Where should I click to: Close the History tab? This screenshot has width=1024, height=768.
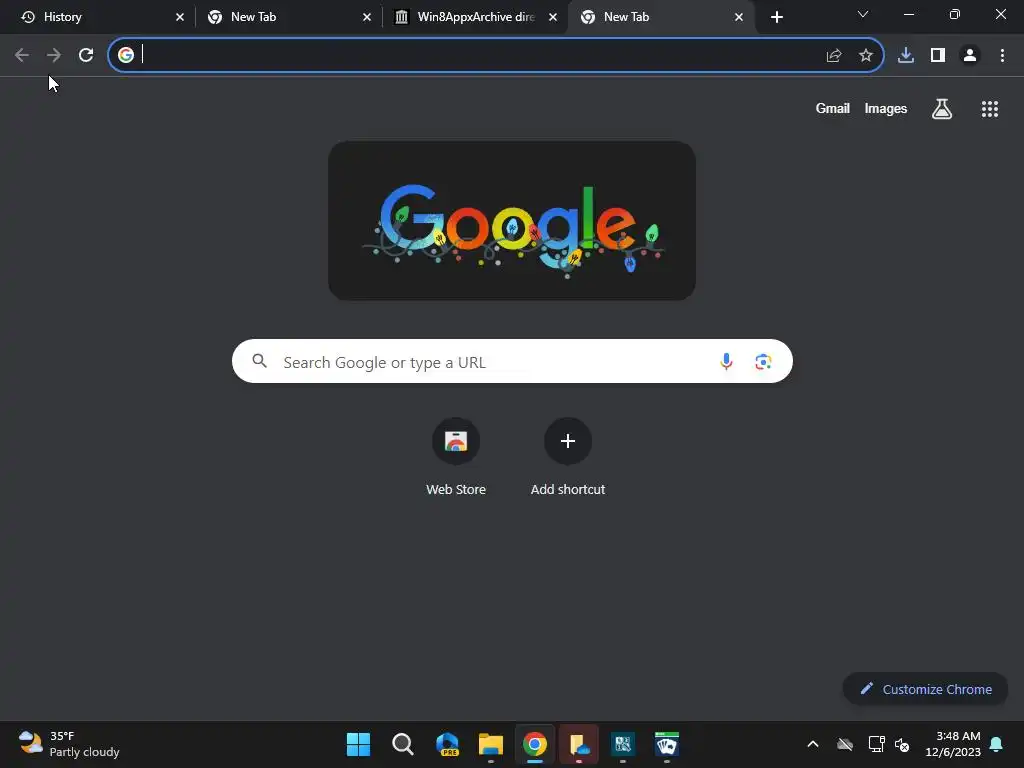[x=180, y=17]
